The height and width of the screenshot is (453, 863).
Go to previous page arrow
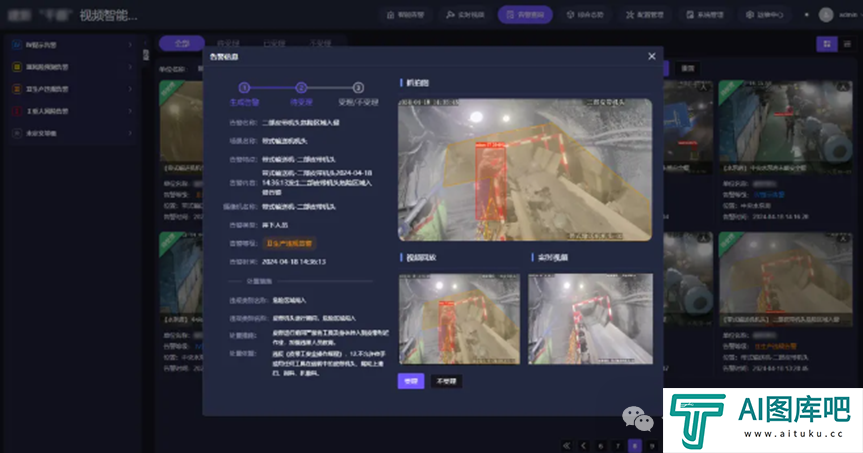click(x=583, y=445)
